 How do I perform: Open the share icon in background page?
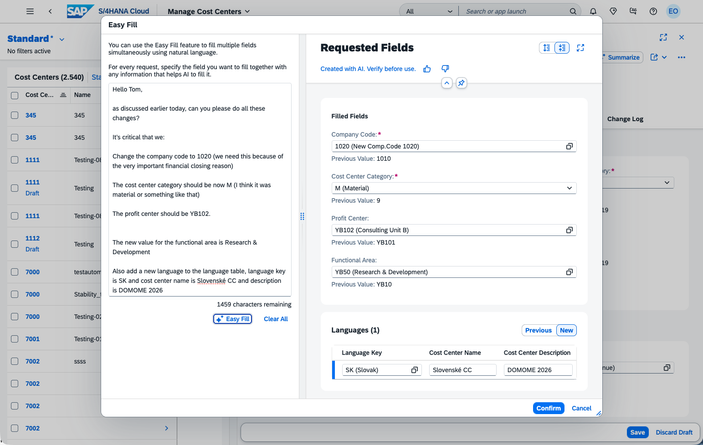(654, 57)
